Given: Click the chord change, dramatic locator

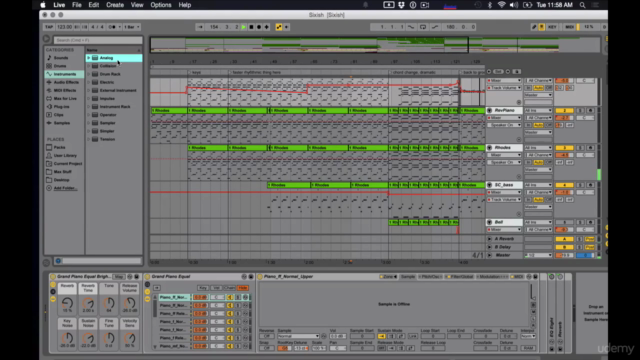Looking at the screenshot, I should tap(414, 72).
